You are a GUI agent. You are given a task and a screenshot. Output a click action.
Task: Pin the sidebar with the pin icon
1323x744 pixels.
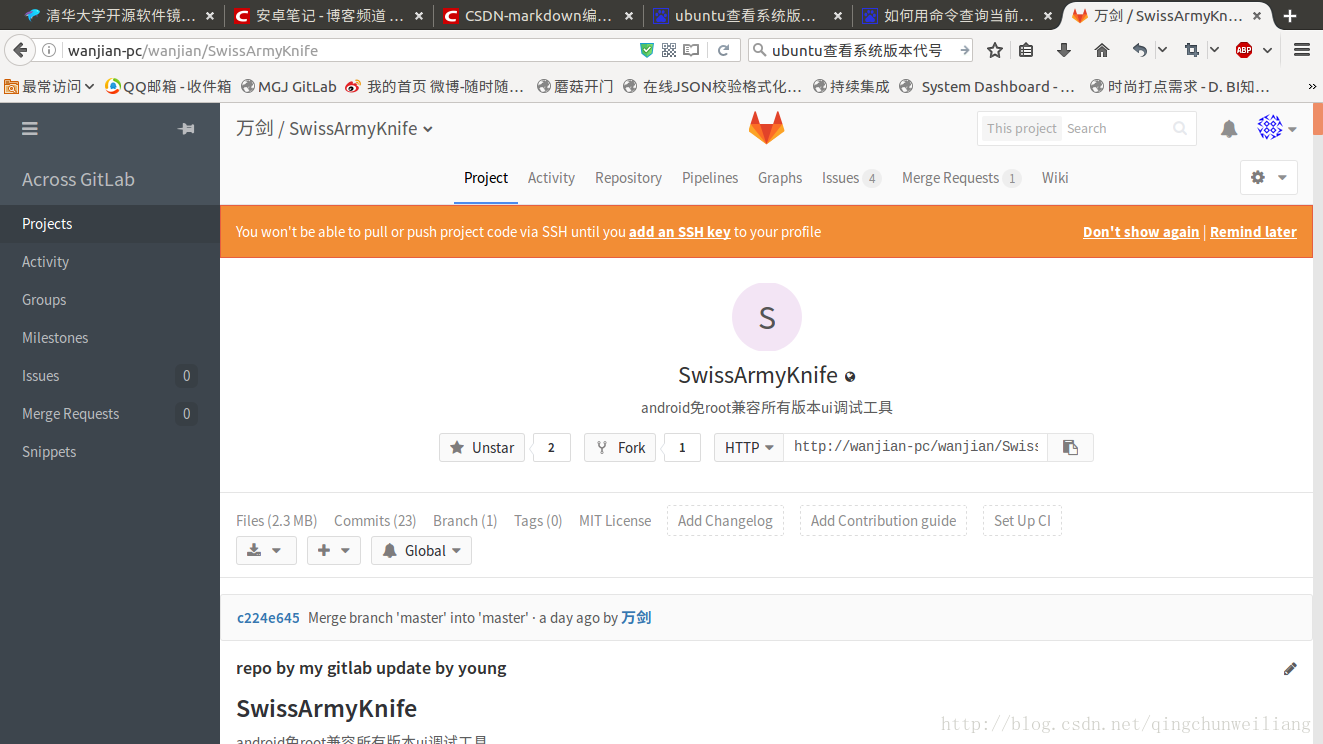[186, 128]
